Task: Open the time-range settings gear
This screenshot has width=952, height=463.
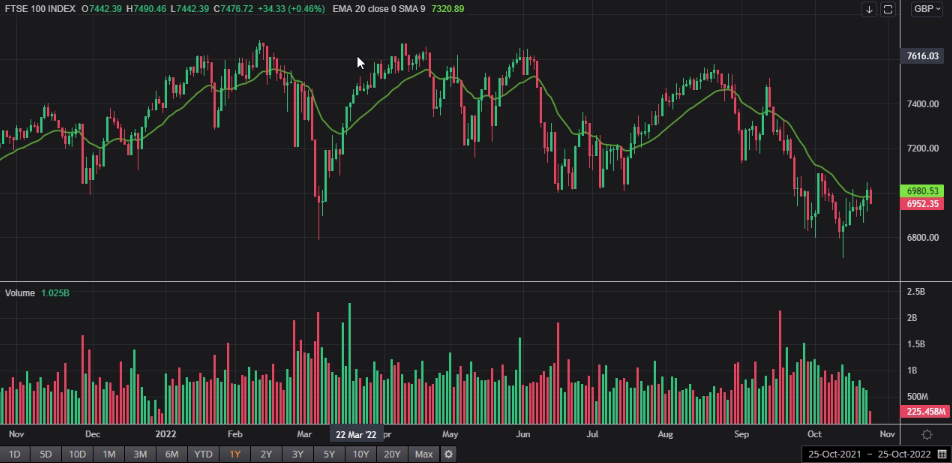Action: tap(448, 454)
